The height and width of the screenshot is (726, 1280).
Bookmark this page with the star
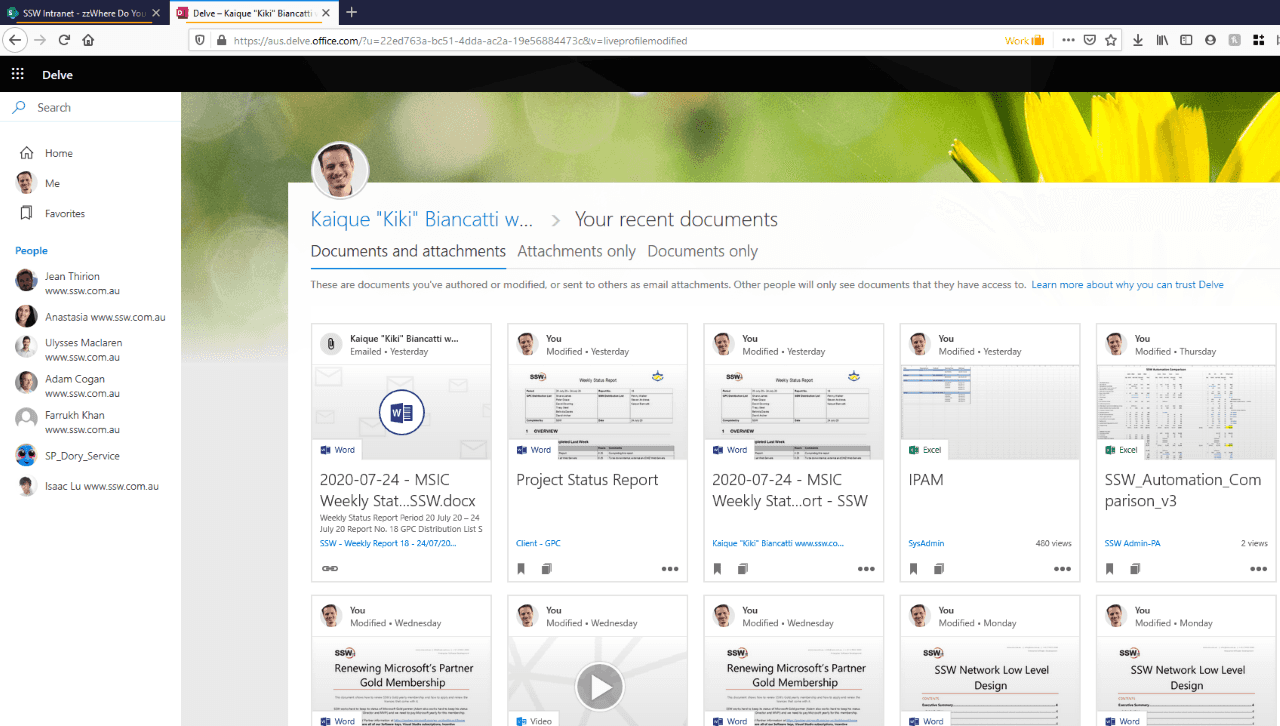click(x=1111, y=40)
